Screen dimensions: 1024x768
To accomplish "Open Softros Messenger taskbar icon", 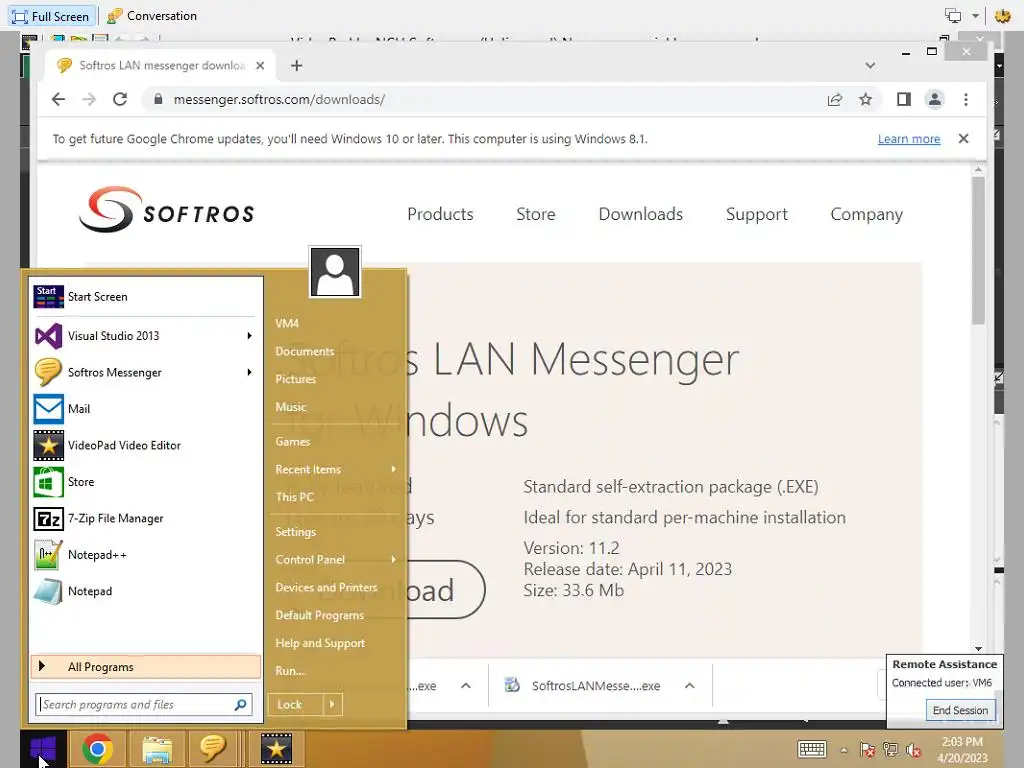I will click(x=212, y=748).
